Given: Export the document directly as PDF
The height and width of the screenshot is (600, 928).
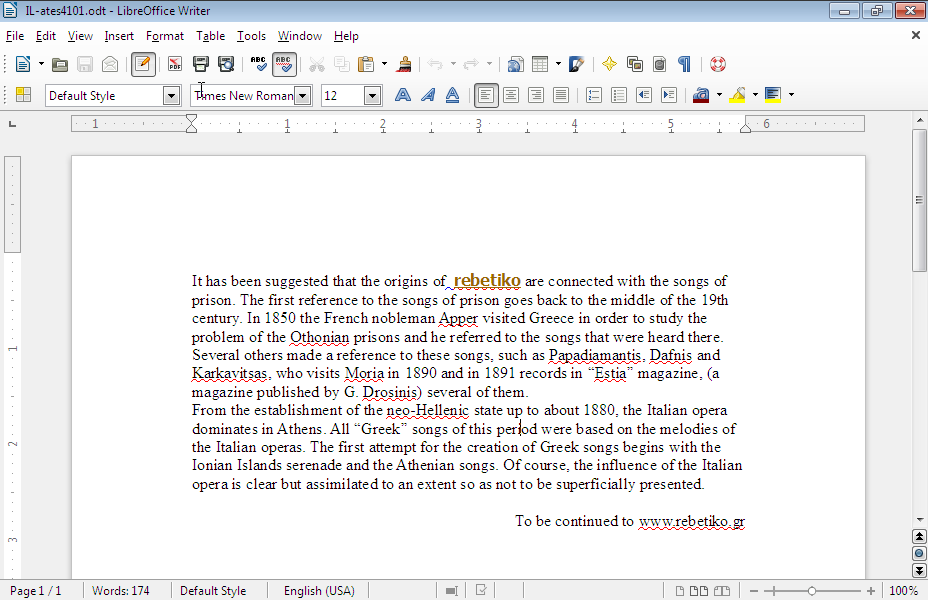Looking at the screenshot, I should click(x=175, y=64).
